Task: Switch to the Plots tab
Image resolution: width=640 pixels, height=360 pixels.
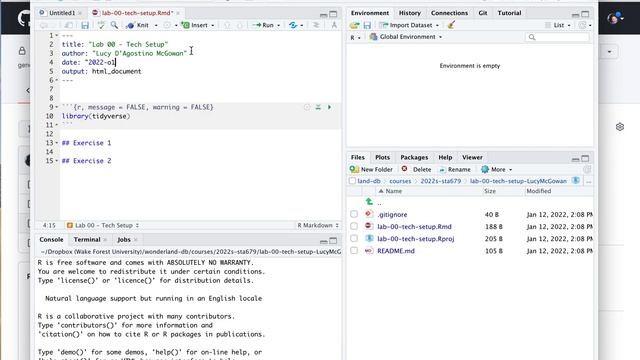Action: [382, 158]
